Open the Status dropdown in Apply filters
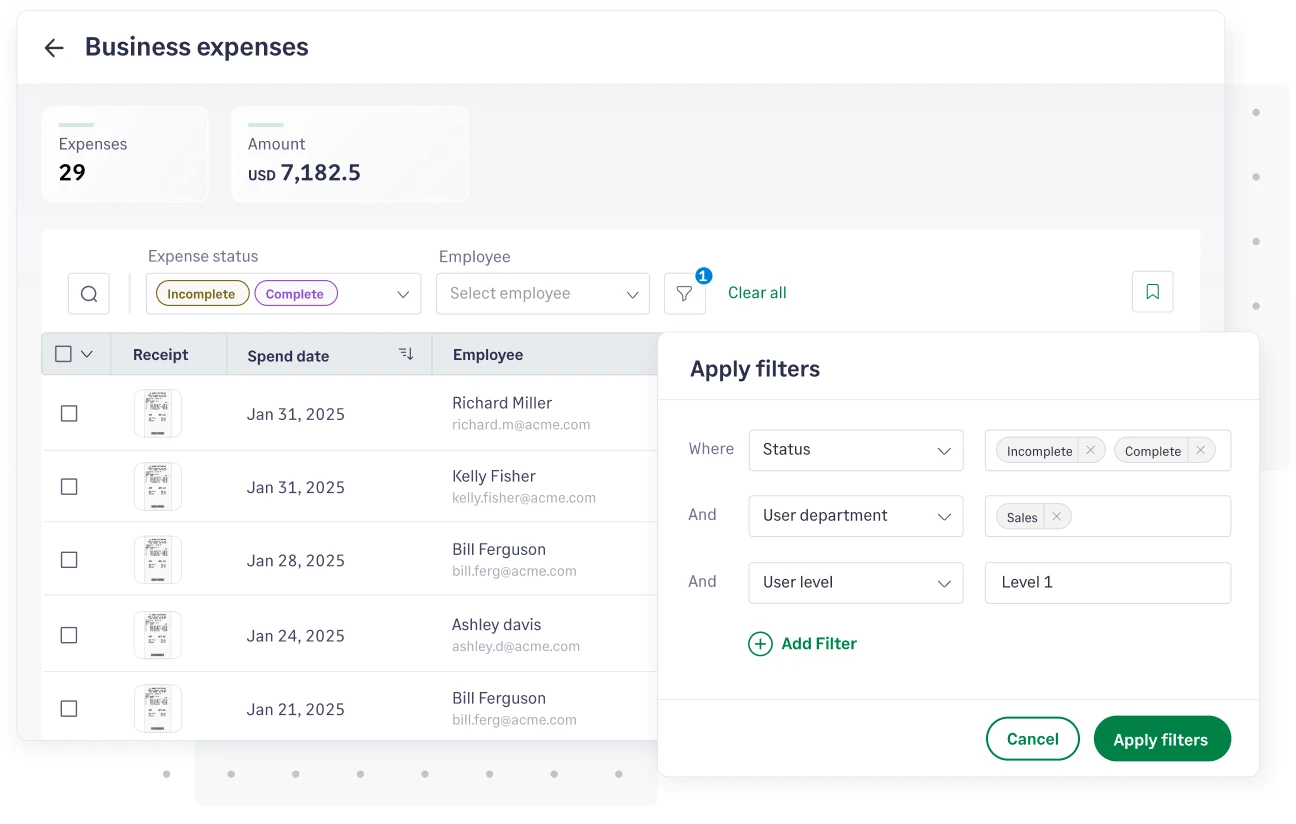The width and height of the screenshot is (1296, 824). (x=855, y=450)
